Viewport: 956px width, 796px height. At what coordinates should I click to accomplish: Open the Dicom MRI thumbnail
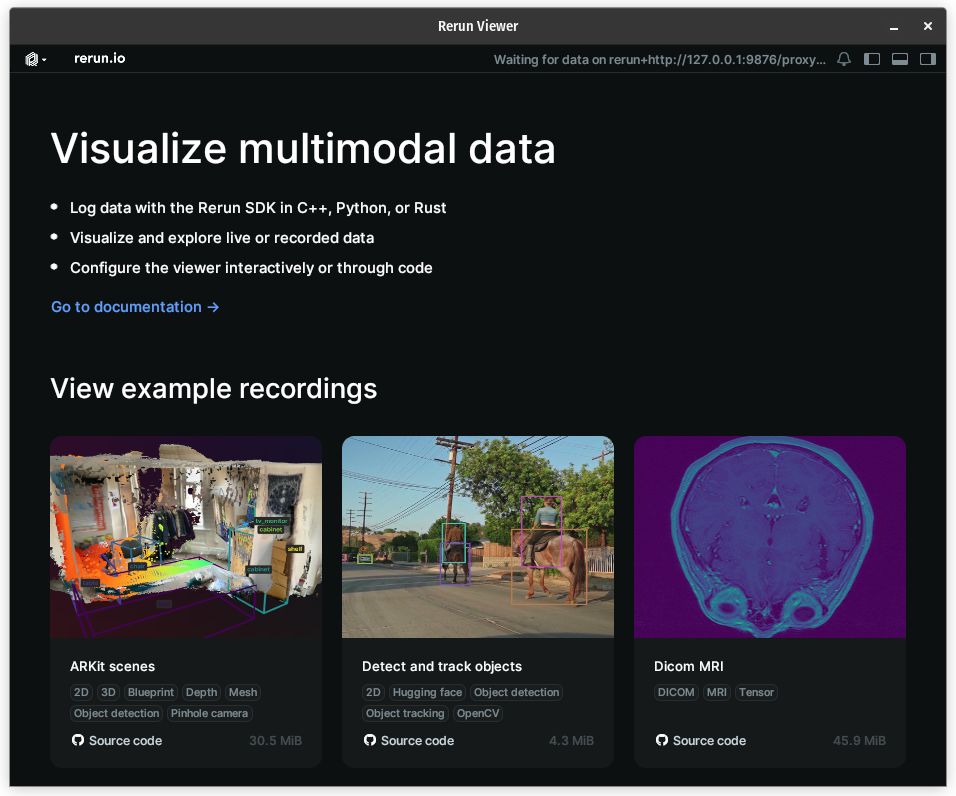tap(770, 537)
